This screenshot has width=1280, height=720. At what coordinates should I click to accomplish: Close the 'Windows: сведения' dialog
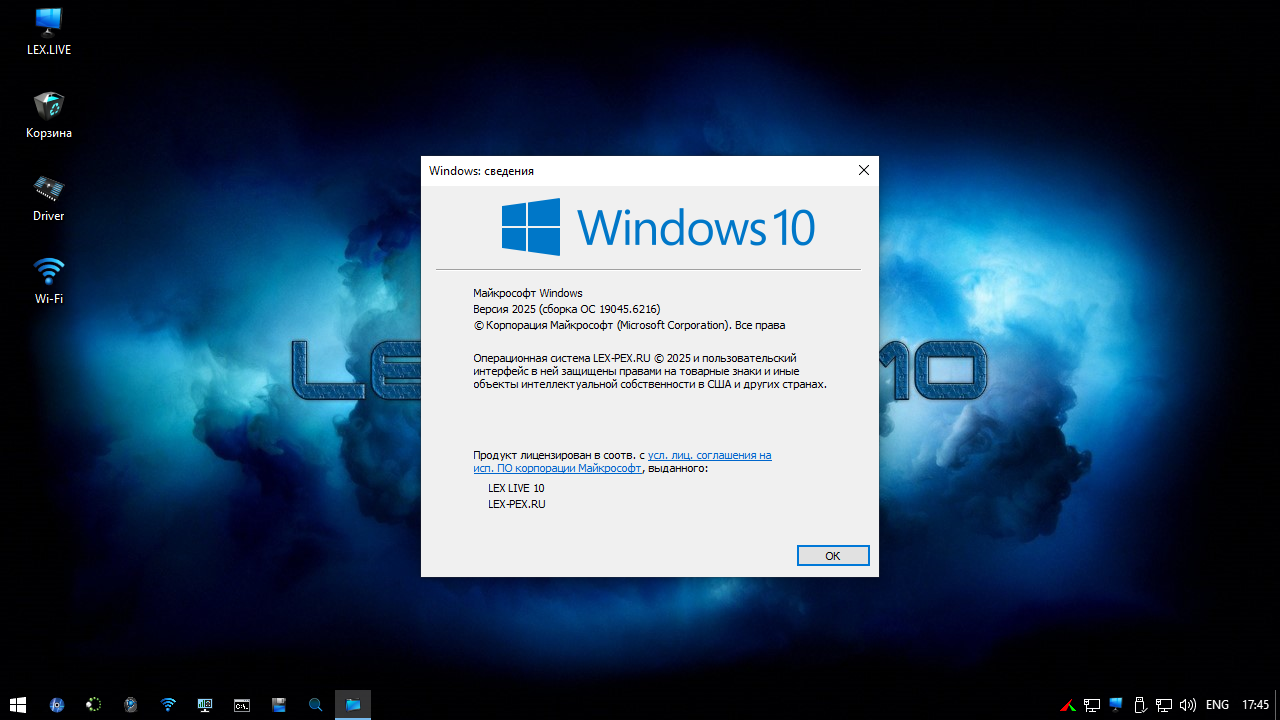click(864, 171)
